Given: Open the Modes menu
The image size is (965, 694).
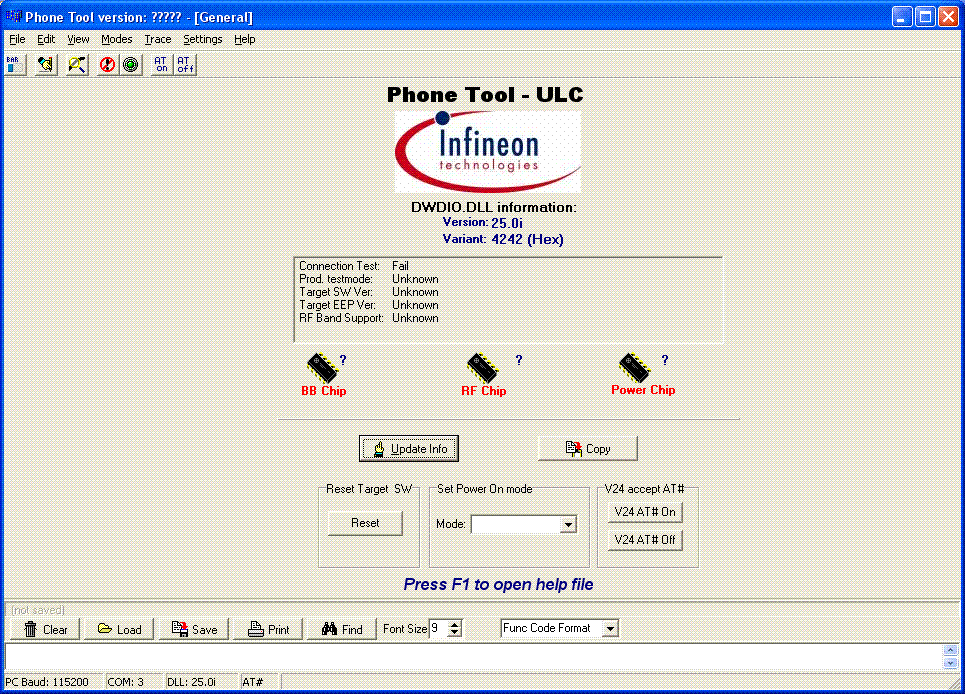Looking at the screenshot, I should tap(117, 39).
